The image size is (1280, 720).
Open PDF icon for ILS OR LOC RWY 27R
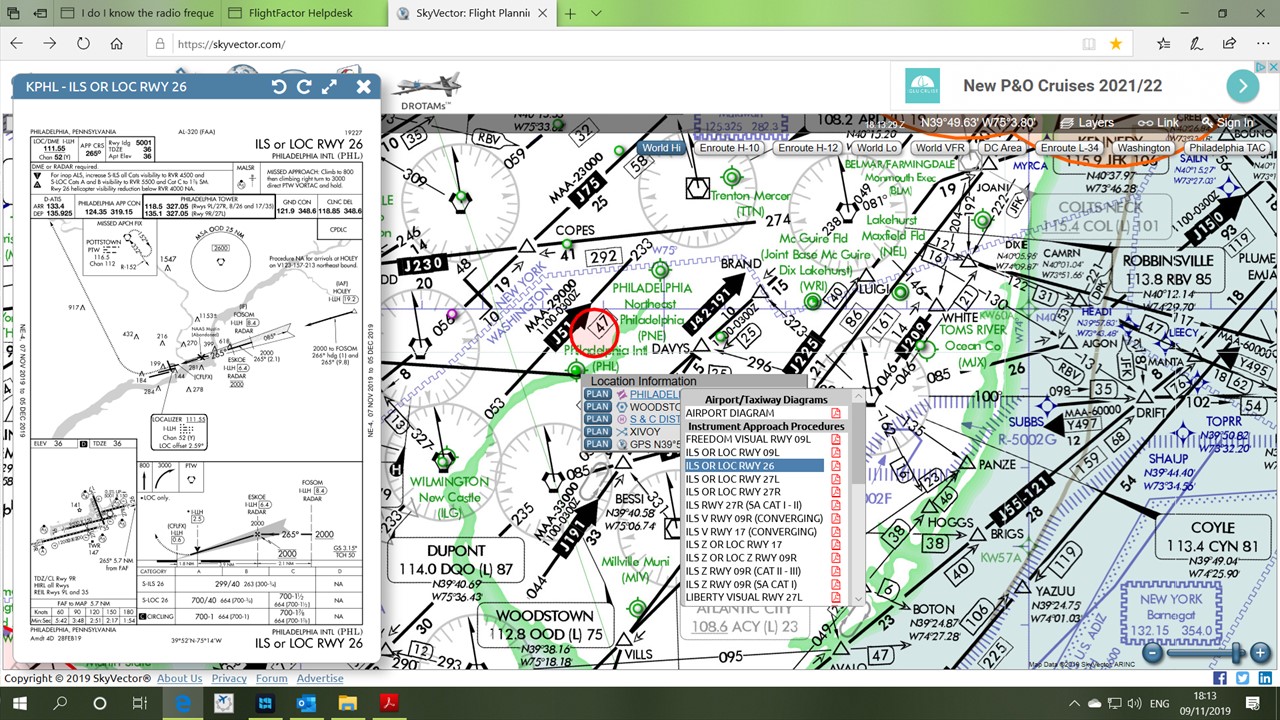(836, 492)
